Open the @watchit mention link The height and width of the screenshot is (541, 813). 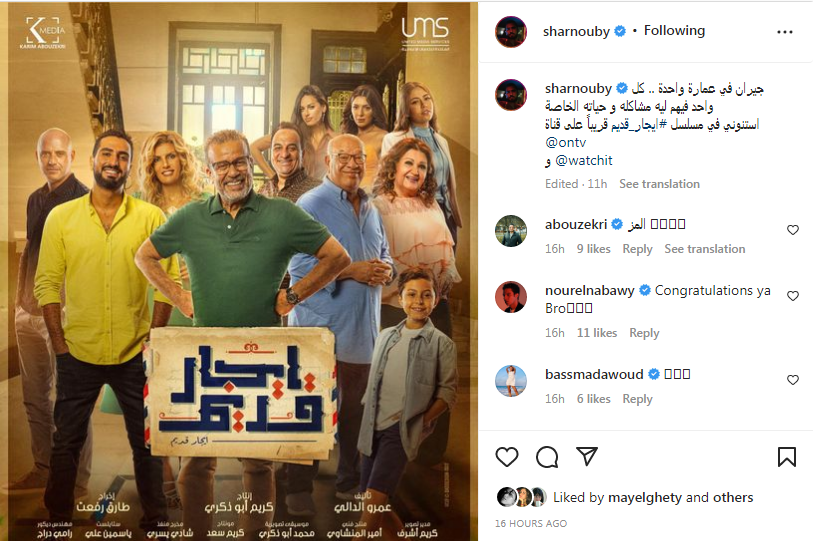tap(584, 161)
